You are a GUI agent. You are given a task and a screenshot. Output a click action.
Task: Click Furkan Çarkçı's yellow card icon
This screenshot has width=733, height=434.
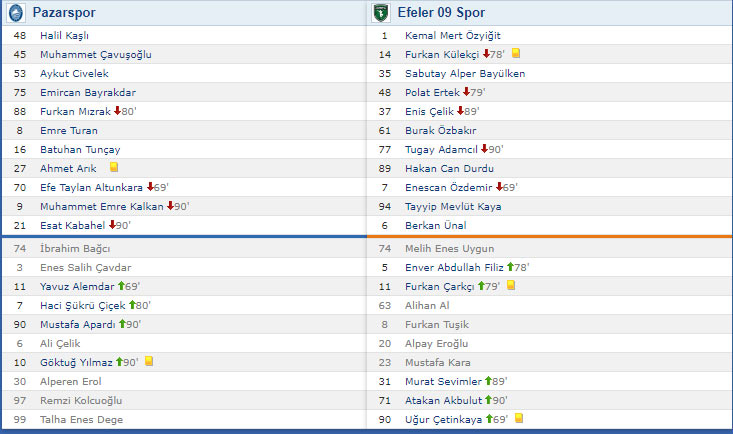tap(510, 286)
